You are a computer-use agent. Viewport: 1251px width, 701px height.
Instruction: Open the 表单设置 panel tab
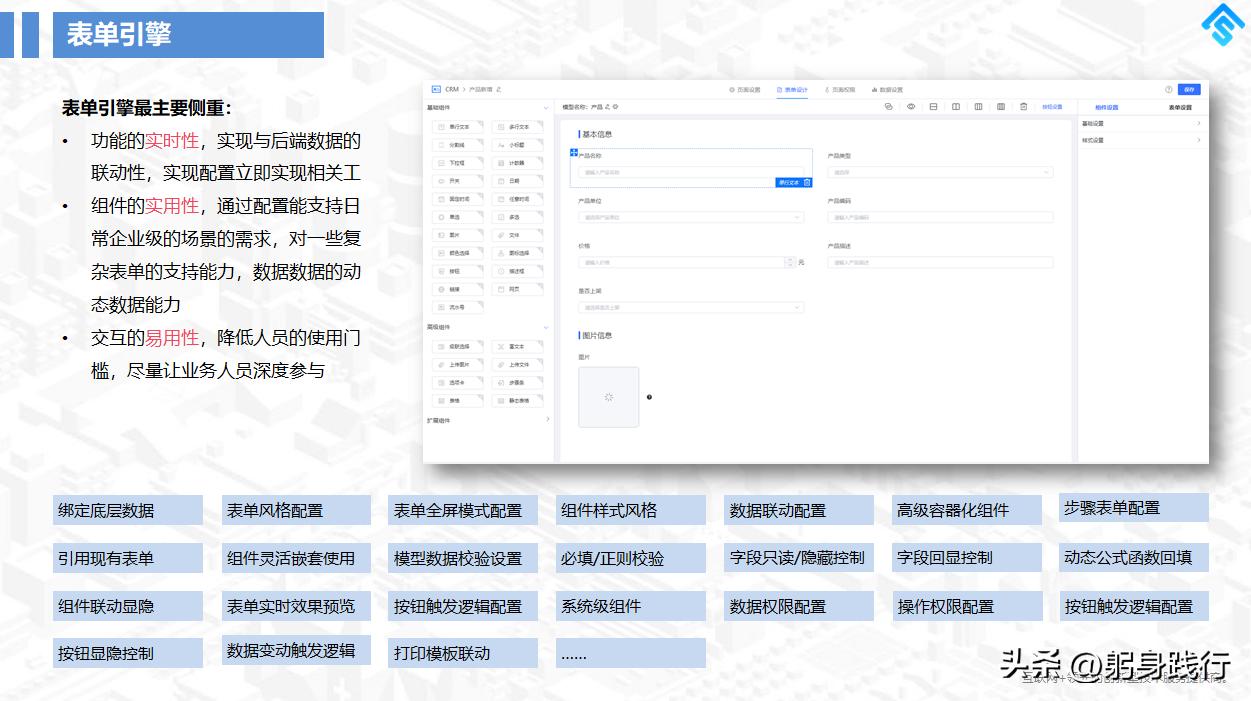[x=1180, y=107]
